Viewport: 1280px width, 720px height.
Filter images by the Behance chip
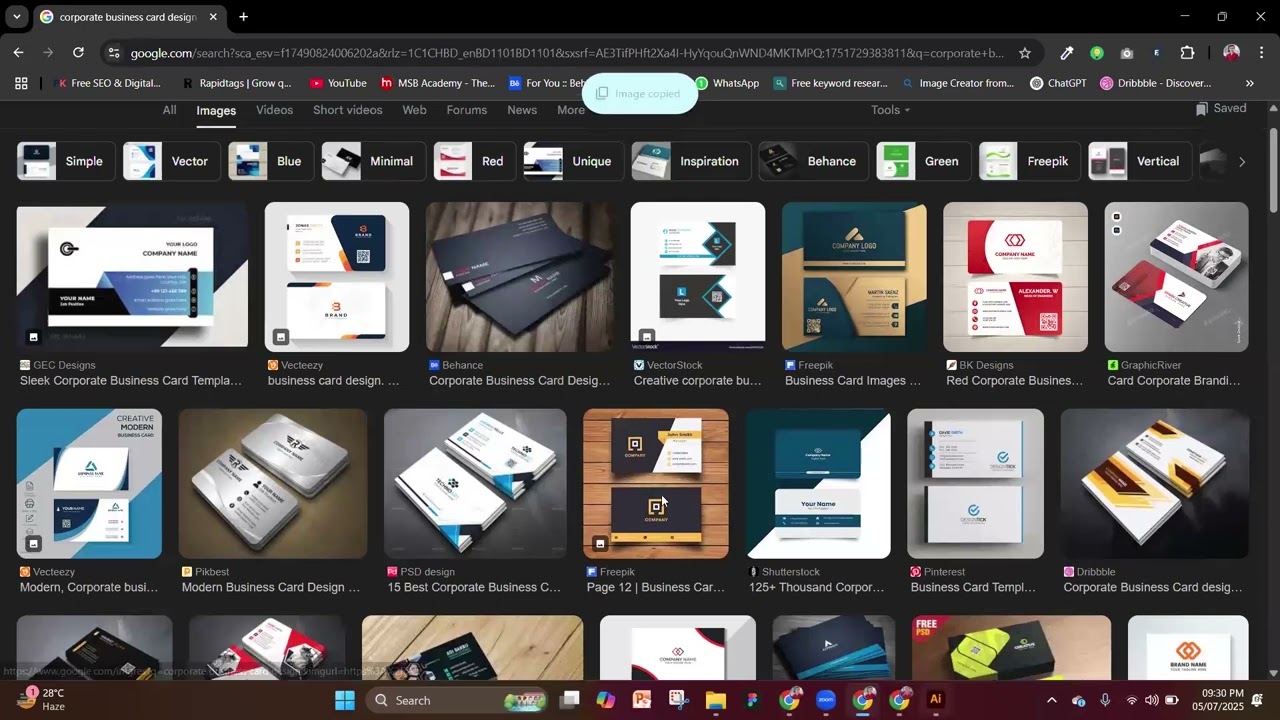(x=814, y=161)
